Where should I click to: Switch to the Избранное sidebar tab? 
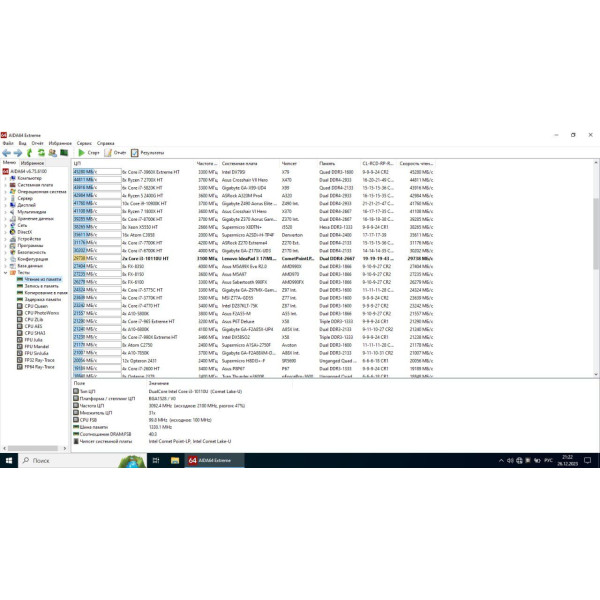pos(32,163)
